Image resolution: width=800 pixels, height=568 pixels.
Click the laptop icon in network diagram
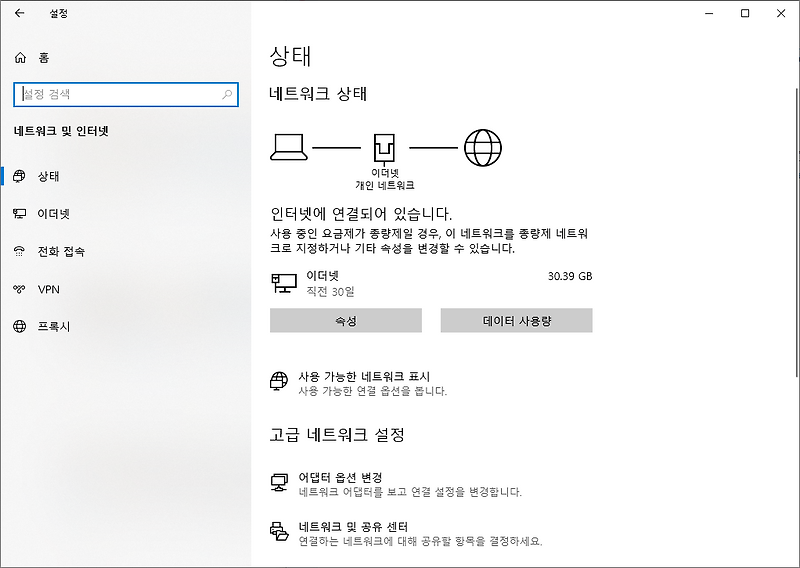tap(289, 147)
